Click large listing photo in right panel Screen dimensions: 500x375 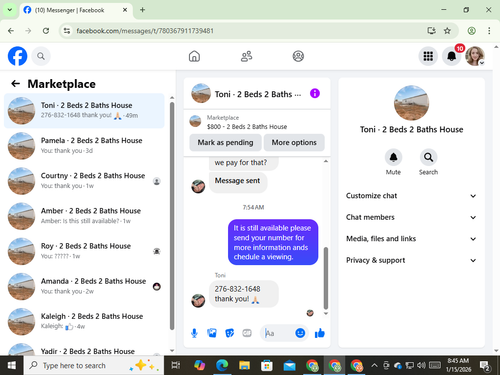[411, 103]
